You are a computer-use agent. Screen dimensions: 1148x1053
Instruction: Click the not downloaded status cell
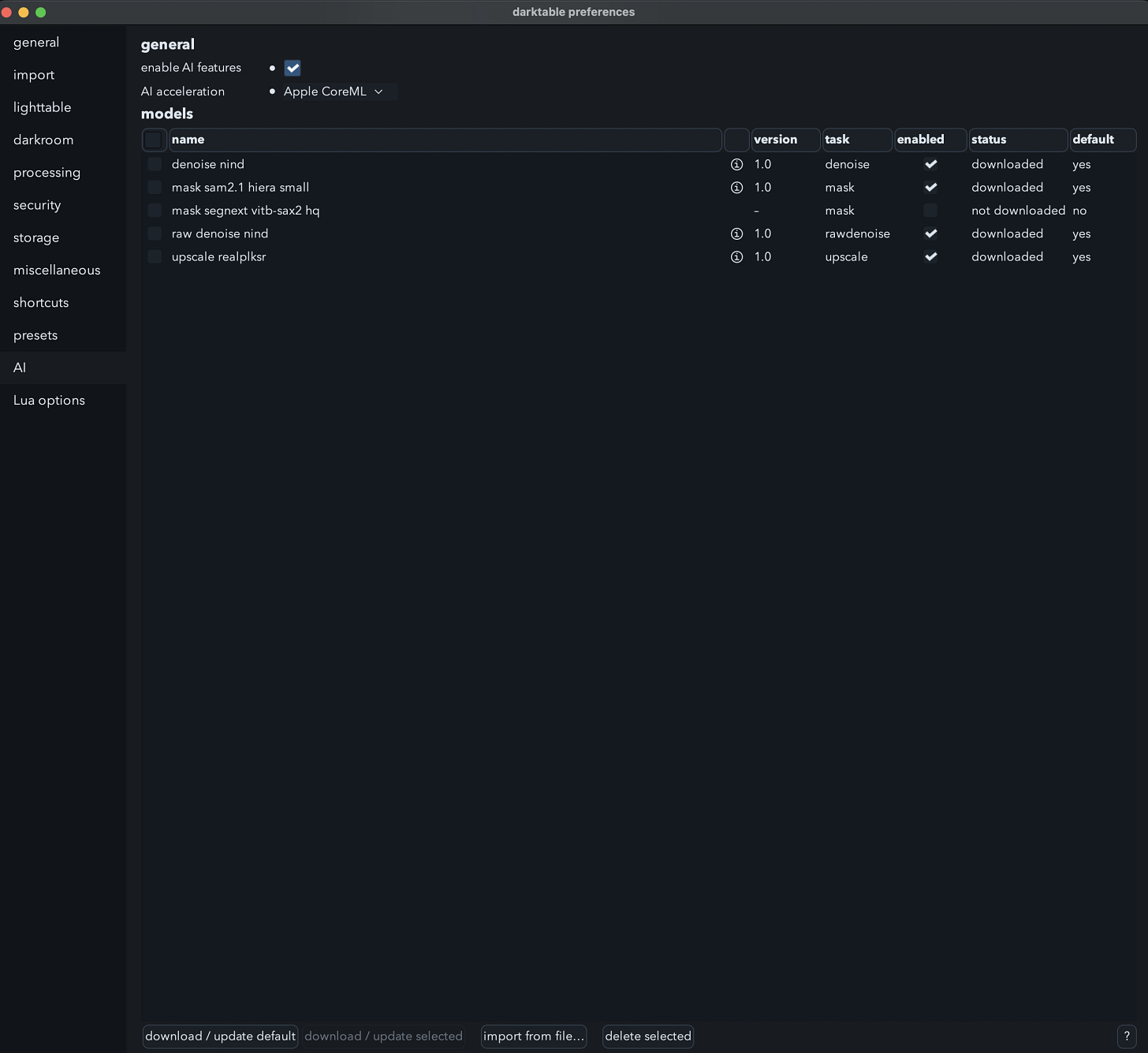[1019, 211]
